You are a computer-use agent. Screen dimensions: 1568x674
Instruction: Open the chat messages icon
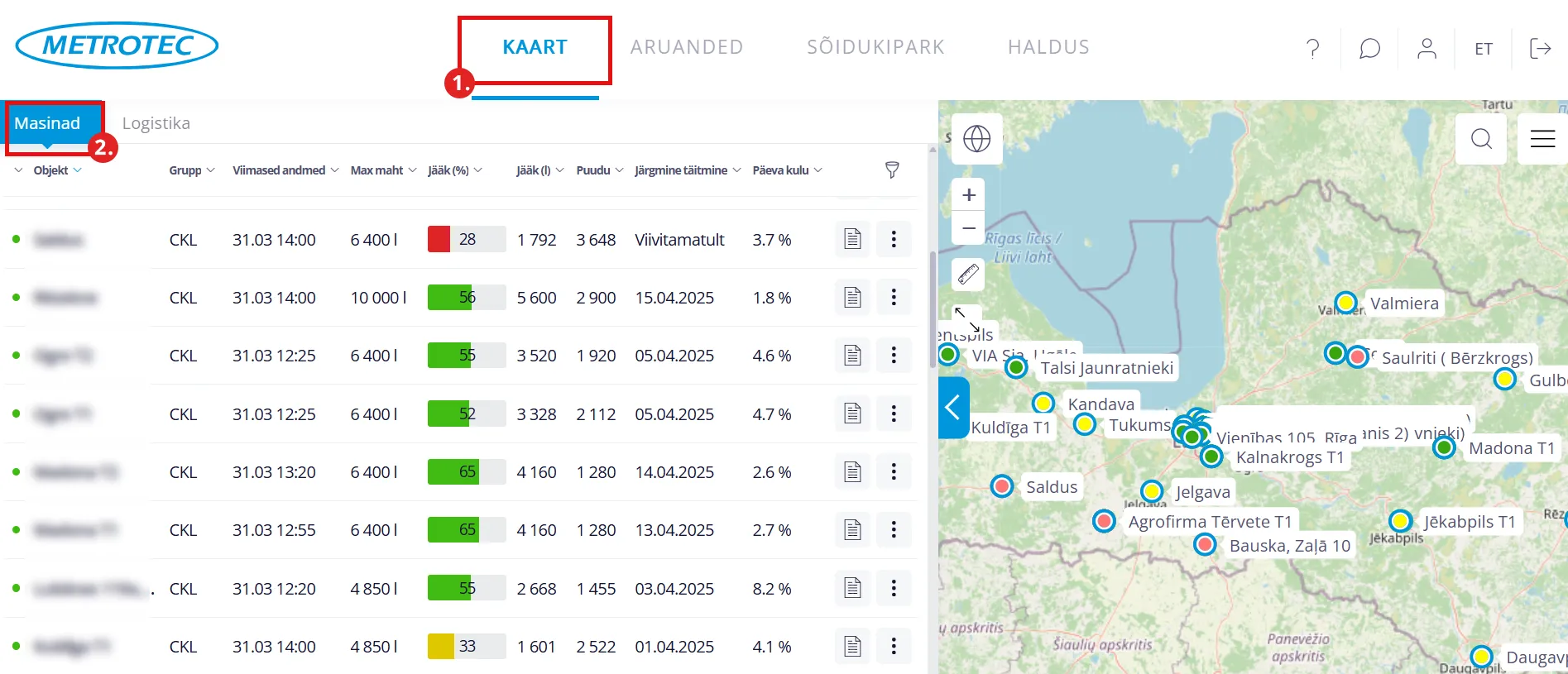pyautogui.click(x=1369, y=49)
